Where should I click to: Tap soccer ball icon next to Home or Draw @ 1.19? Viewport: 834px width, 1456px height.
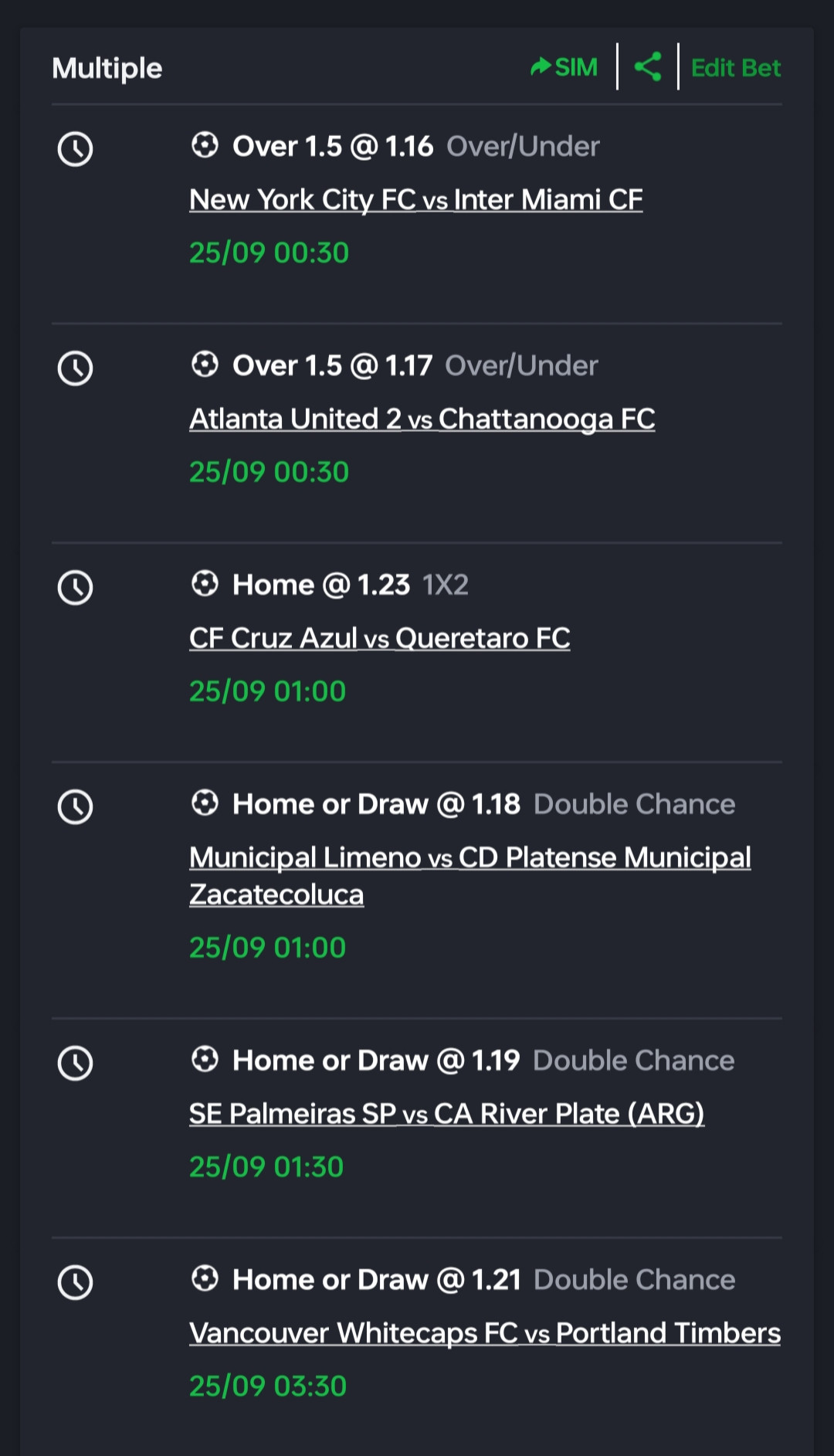(205, 1060)
